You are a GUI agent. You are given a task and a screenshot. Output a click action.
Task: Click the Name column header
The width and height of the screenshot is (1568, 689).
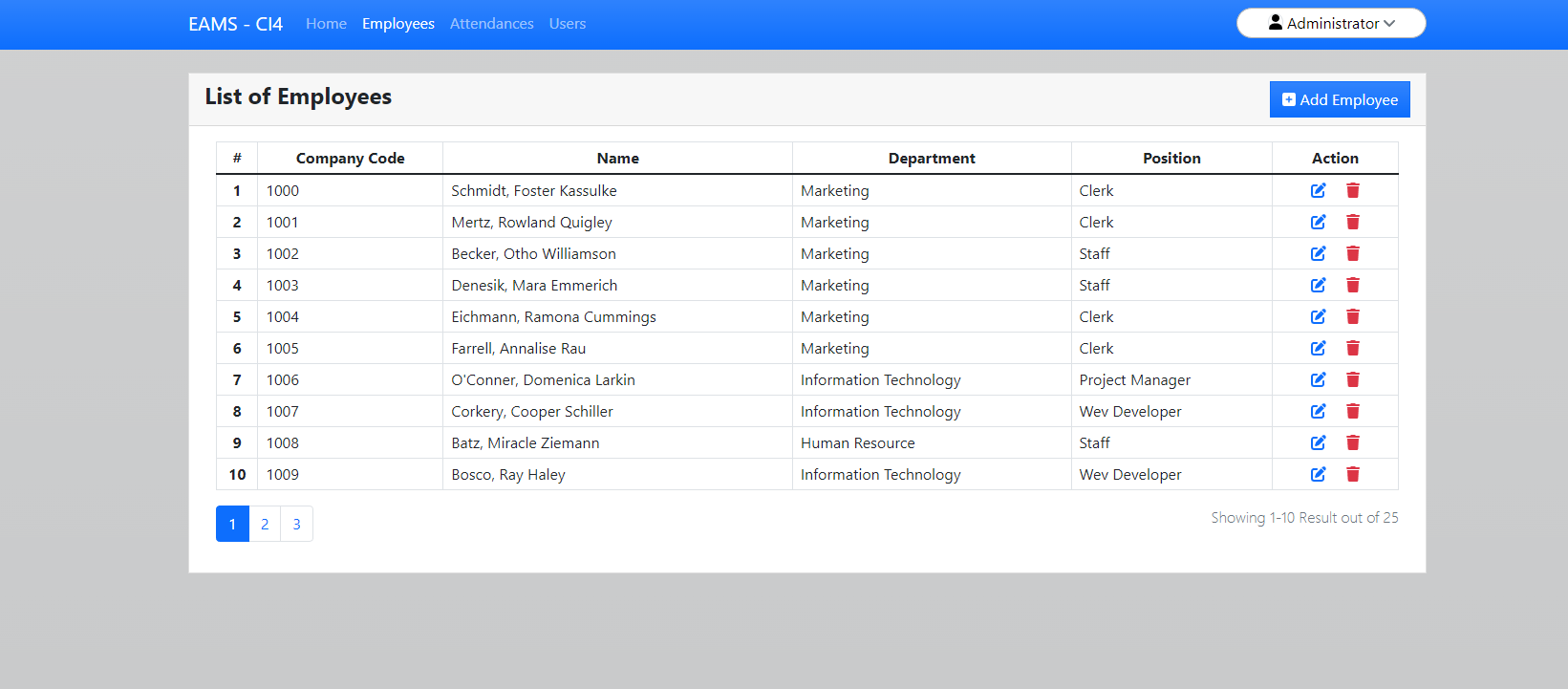(618, 159)
